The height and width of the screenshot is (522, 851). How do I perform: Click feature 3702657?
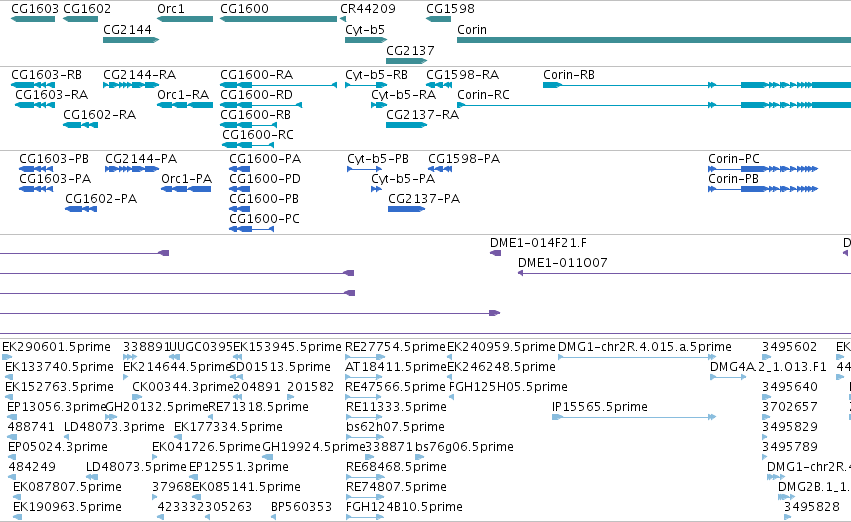(x=766, y=417)
